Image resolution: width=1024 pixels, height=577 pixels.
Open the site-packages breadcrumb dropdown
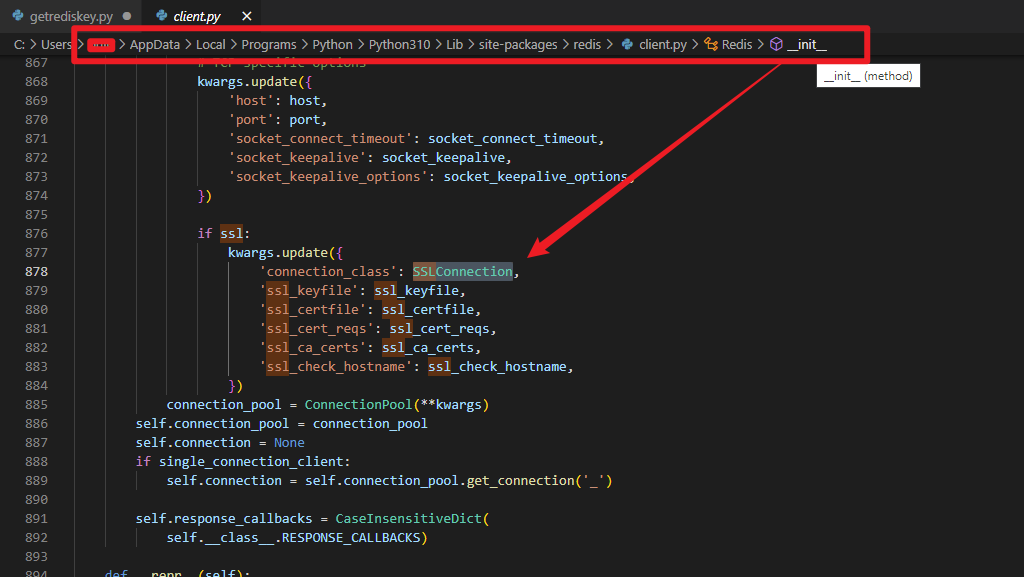point(517,44)
